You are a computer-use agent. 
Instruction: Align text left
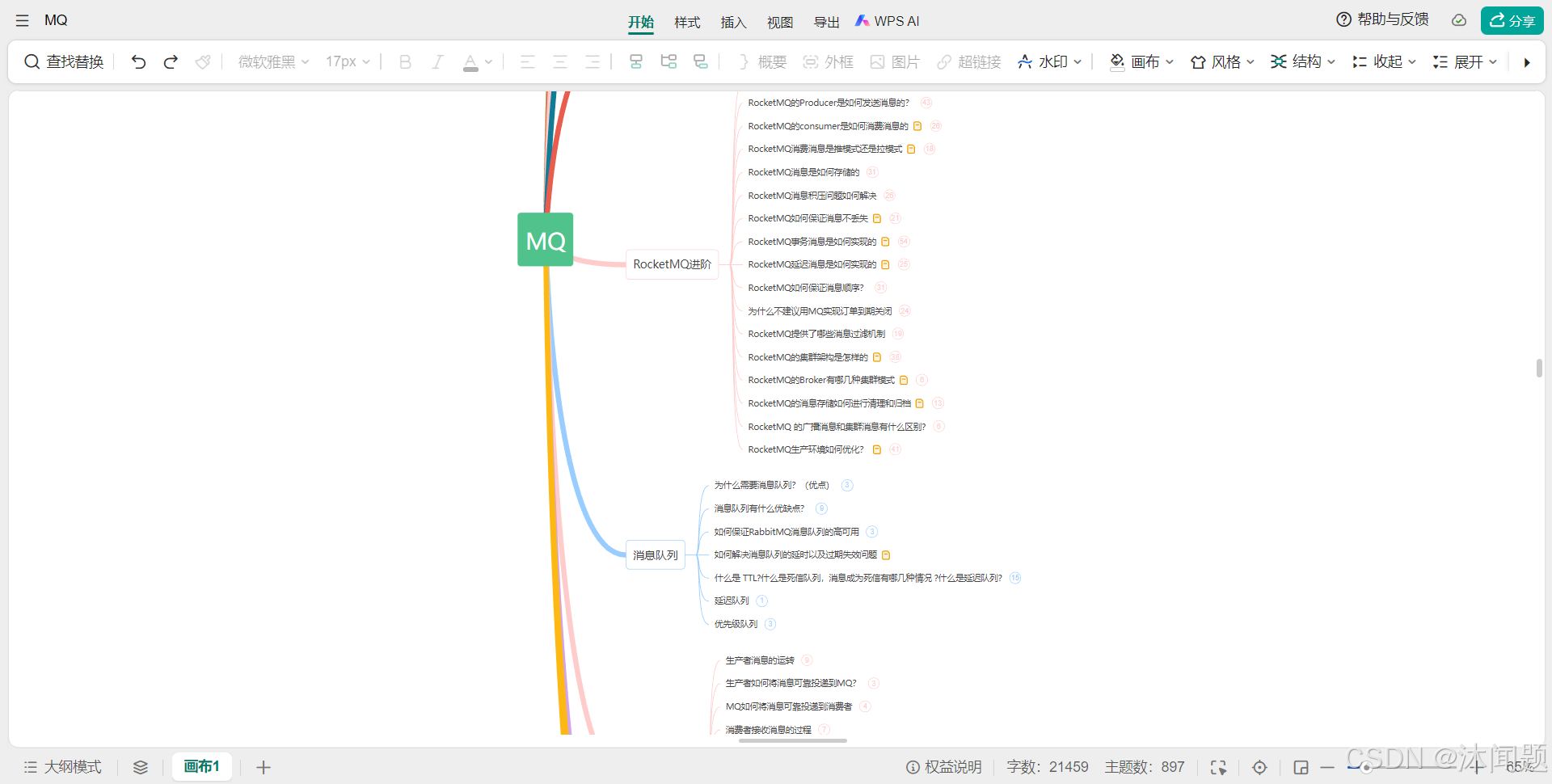527,62
